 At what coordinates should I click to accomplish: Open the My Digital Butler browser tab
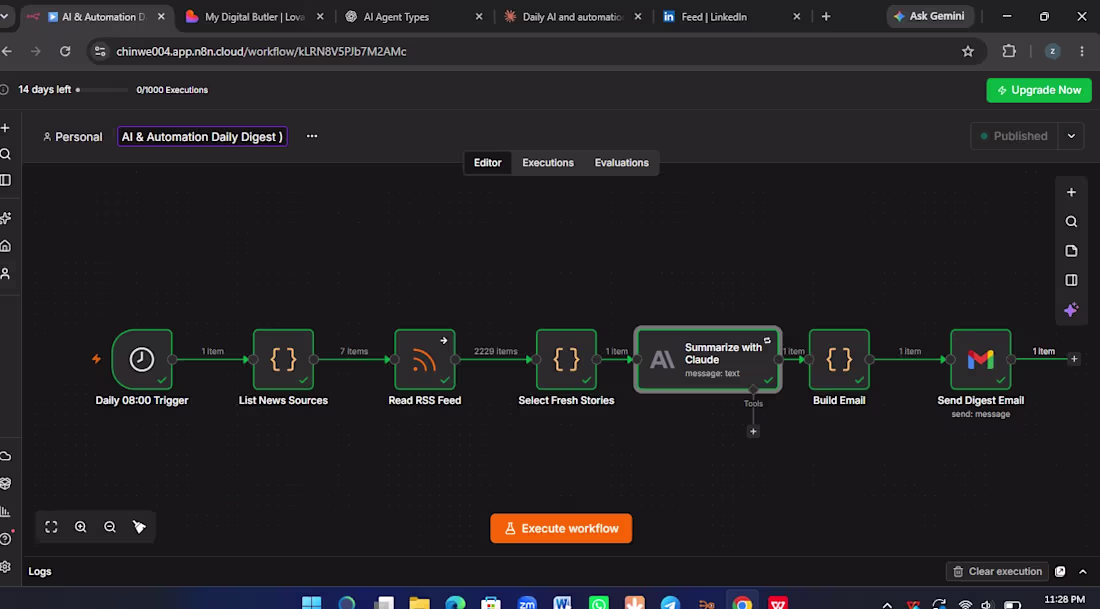pos(254,17)
